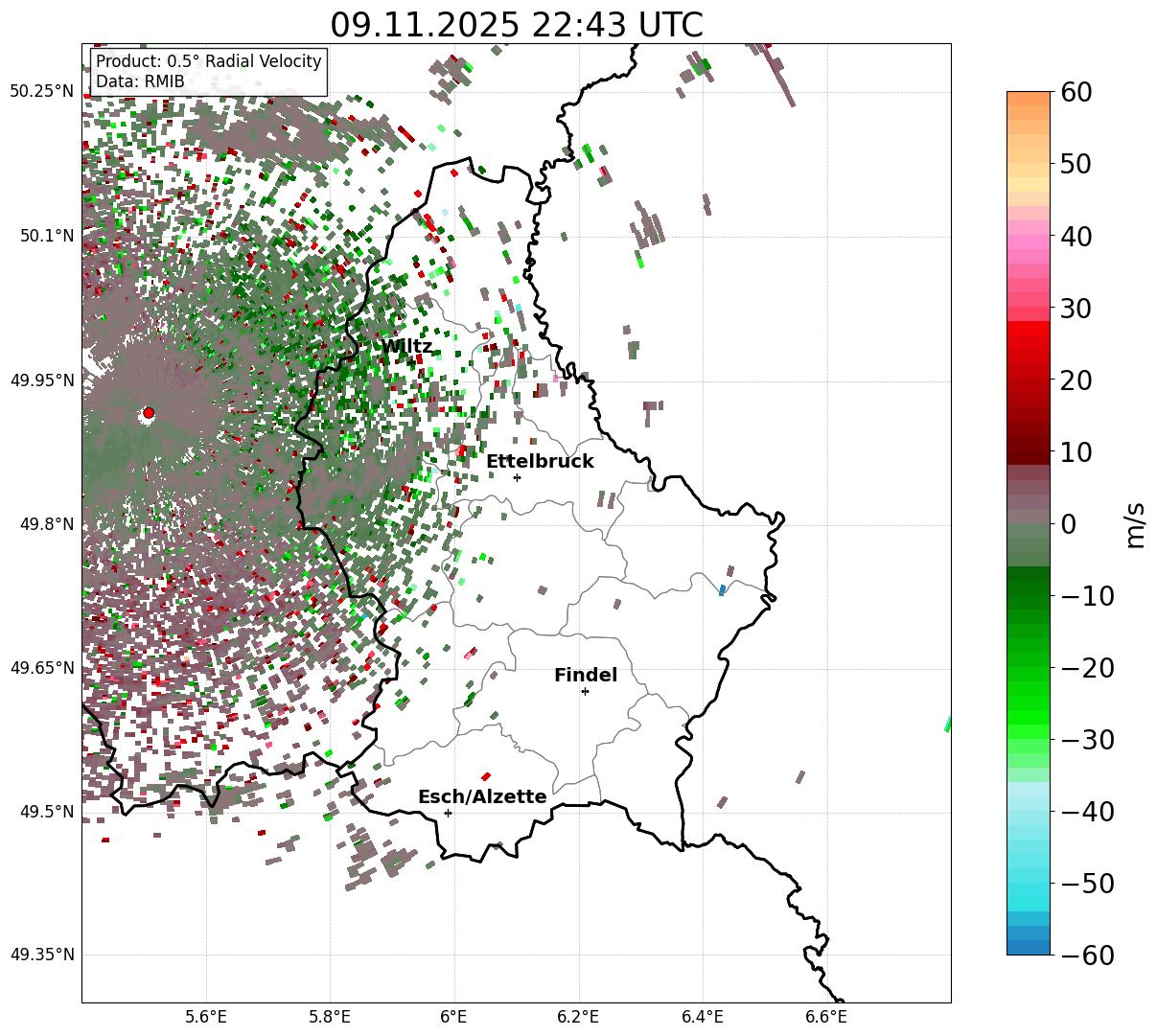Click the Esch/Alzette city label
The image size is (1157, 1036).
tap(482, 797)
